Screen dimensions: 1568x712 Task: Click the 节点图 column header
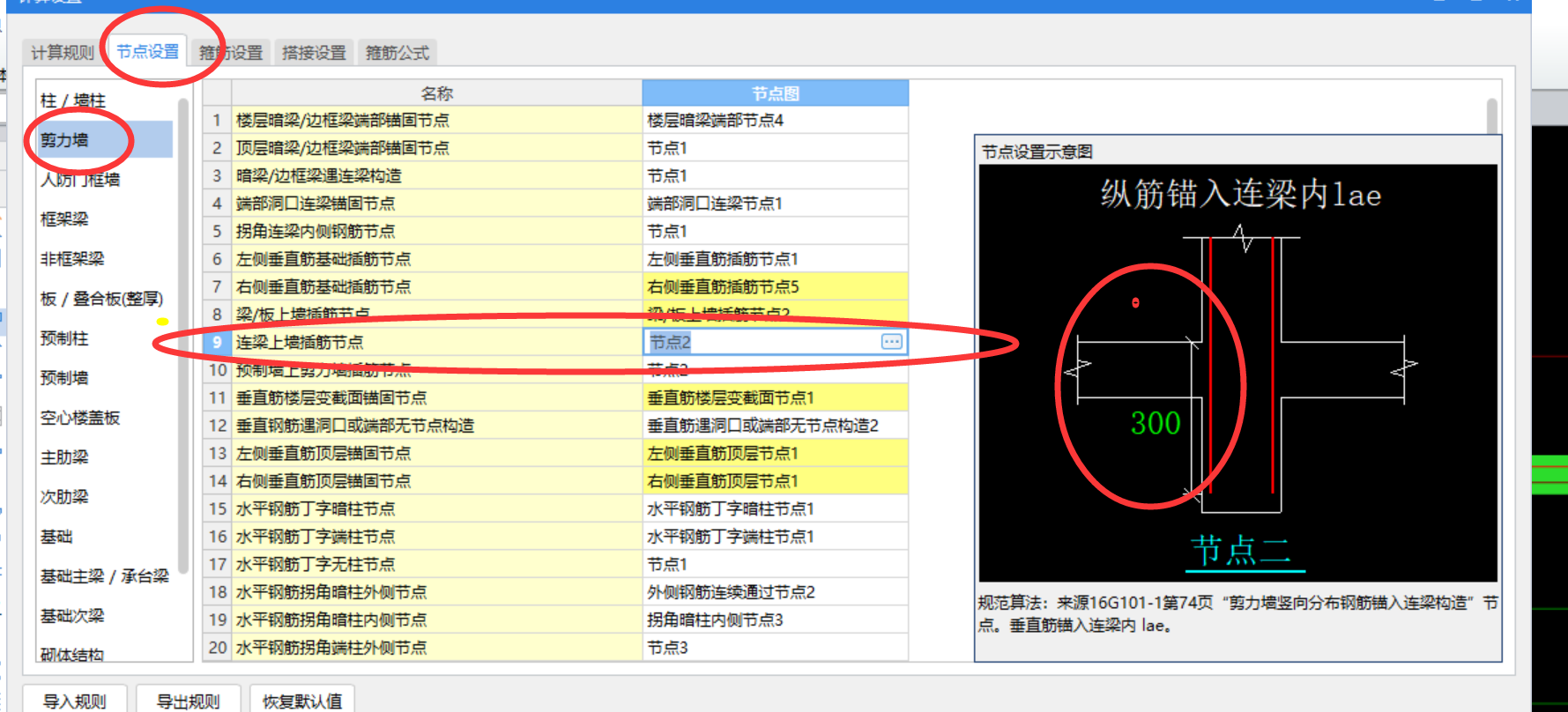[776, 93]
